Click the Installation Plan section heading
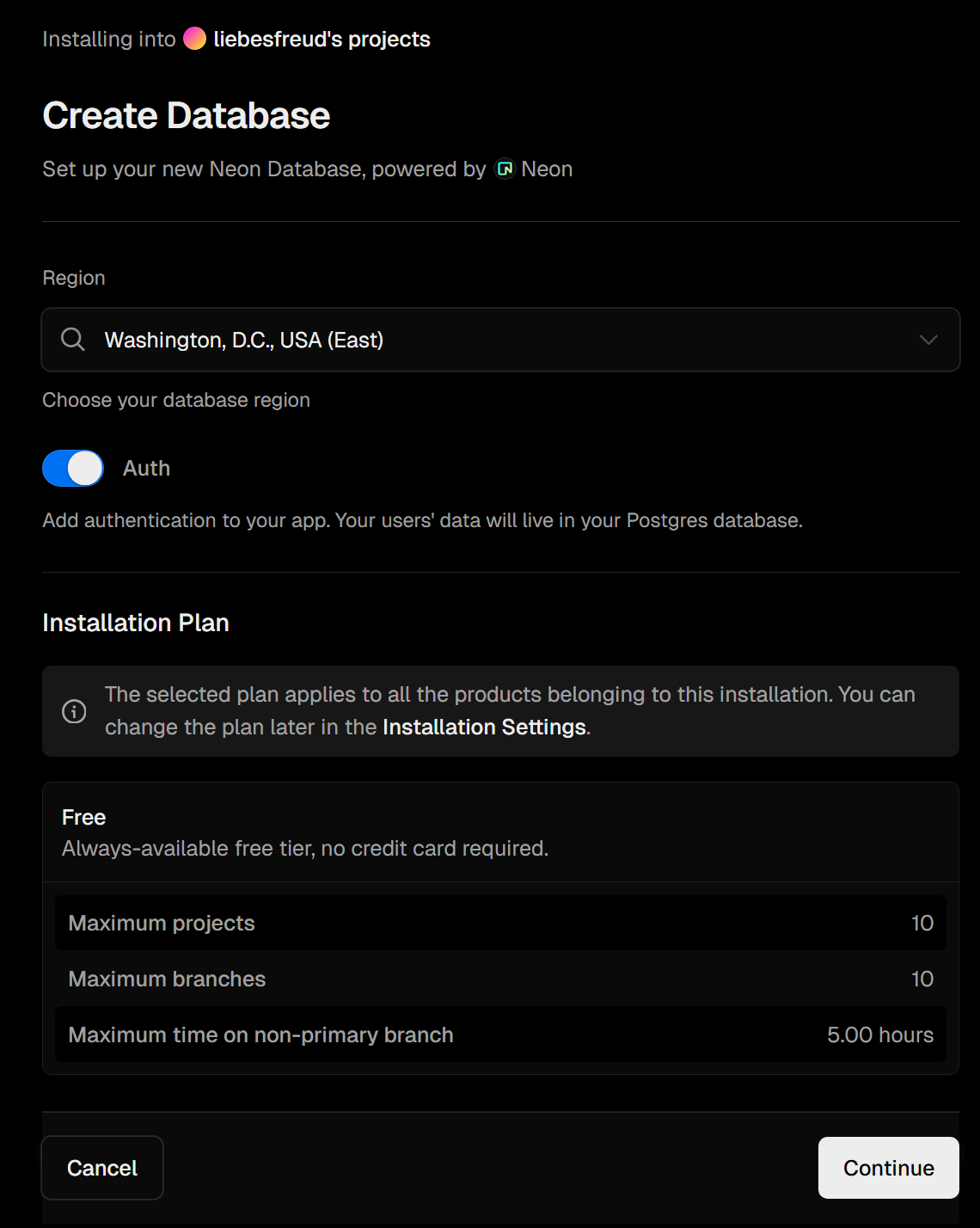This screenshot has height=1228, width=980. 136,623
